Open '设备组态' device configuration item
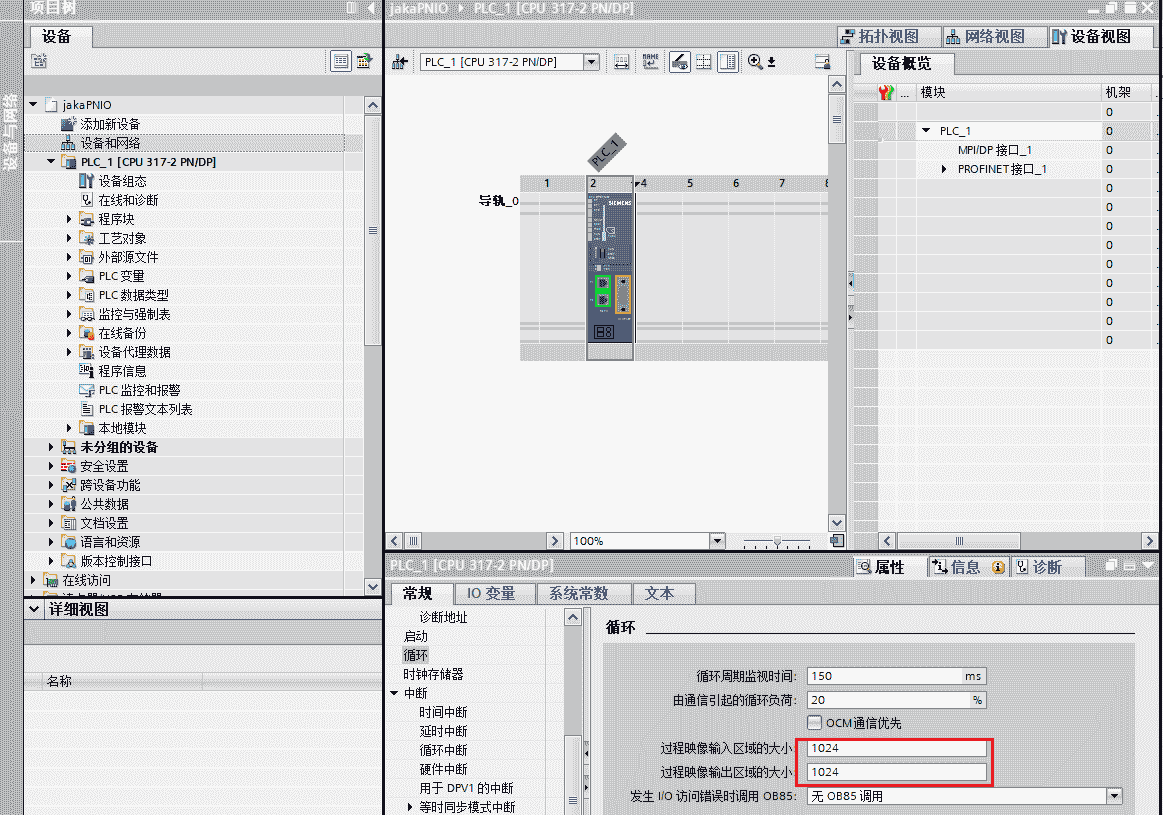1163x815 pixels. pos(122,181)
